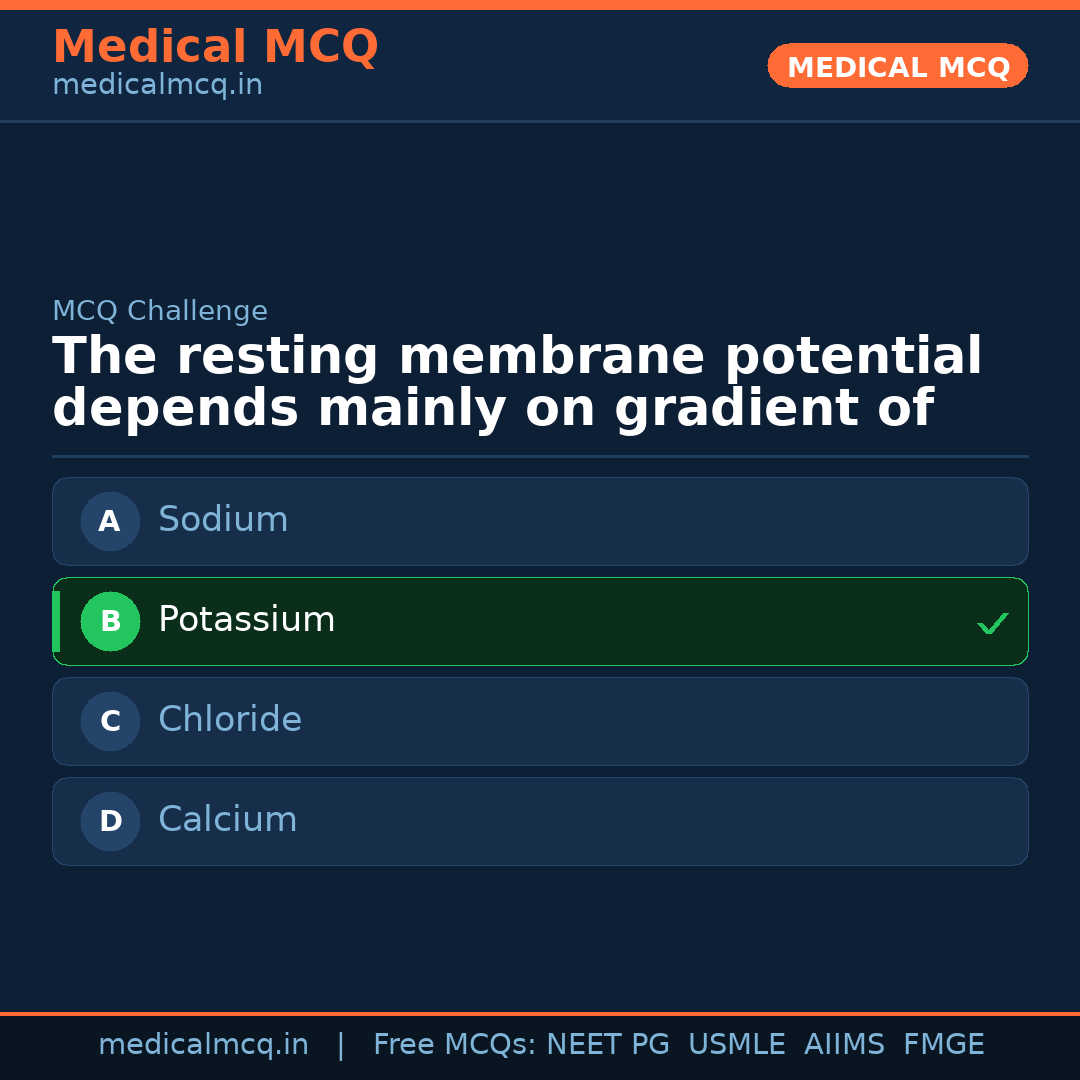Click the green checkmark icon
The width and height of the screenshot is (1080, 1080).
pos(992,624)
